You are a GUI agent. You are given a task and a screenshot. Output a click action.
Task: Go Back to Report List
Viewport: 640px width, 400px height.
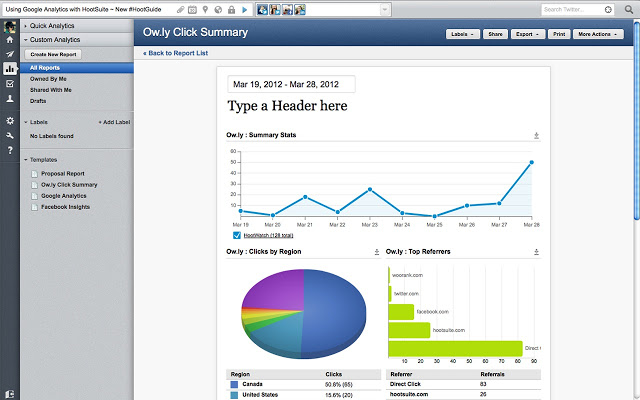coord(176,52)
